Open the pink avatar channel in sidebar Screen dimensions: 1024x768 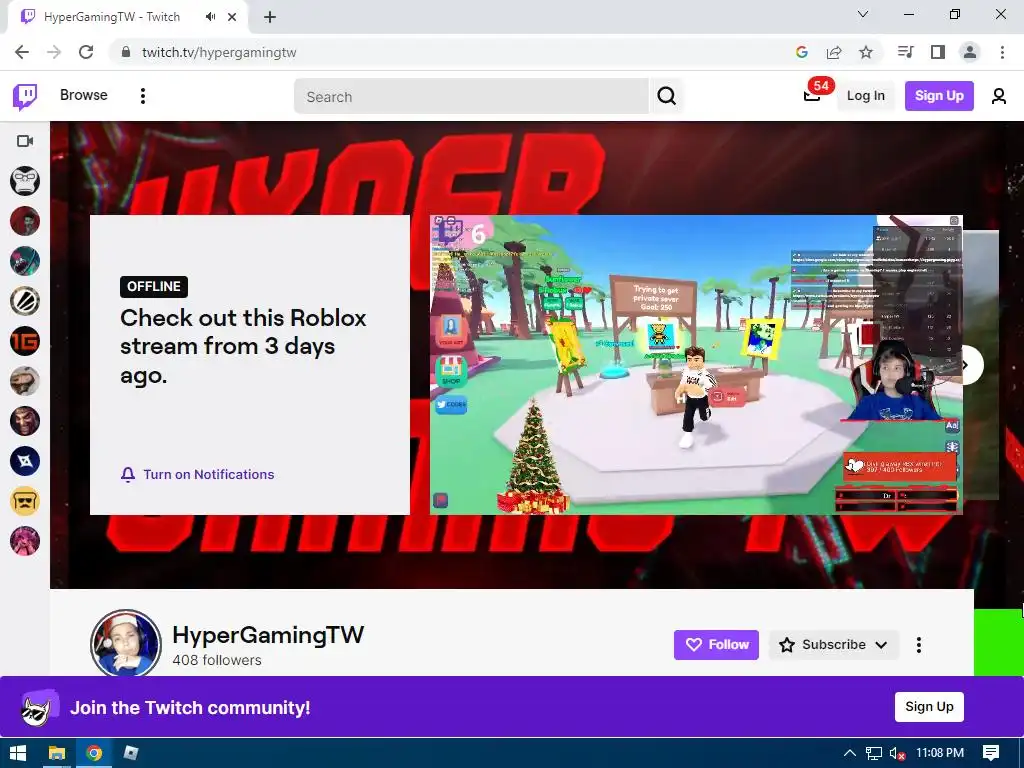tap(25, 541)
